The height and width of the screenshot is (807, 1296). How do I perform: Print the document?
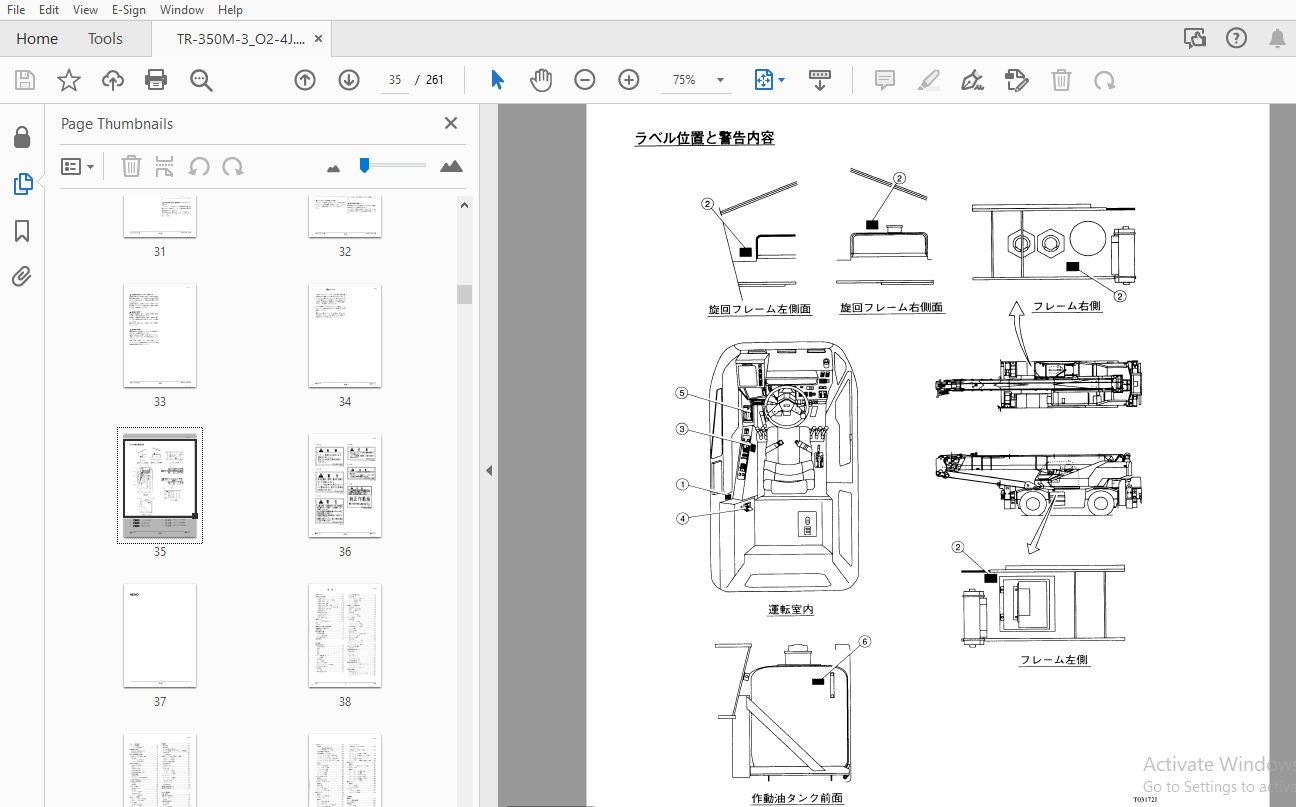click(x=156, y=80)
